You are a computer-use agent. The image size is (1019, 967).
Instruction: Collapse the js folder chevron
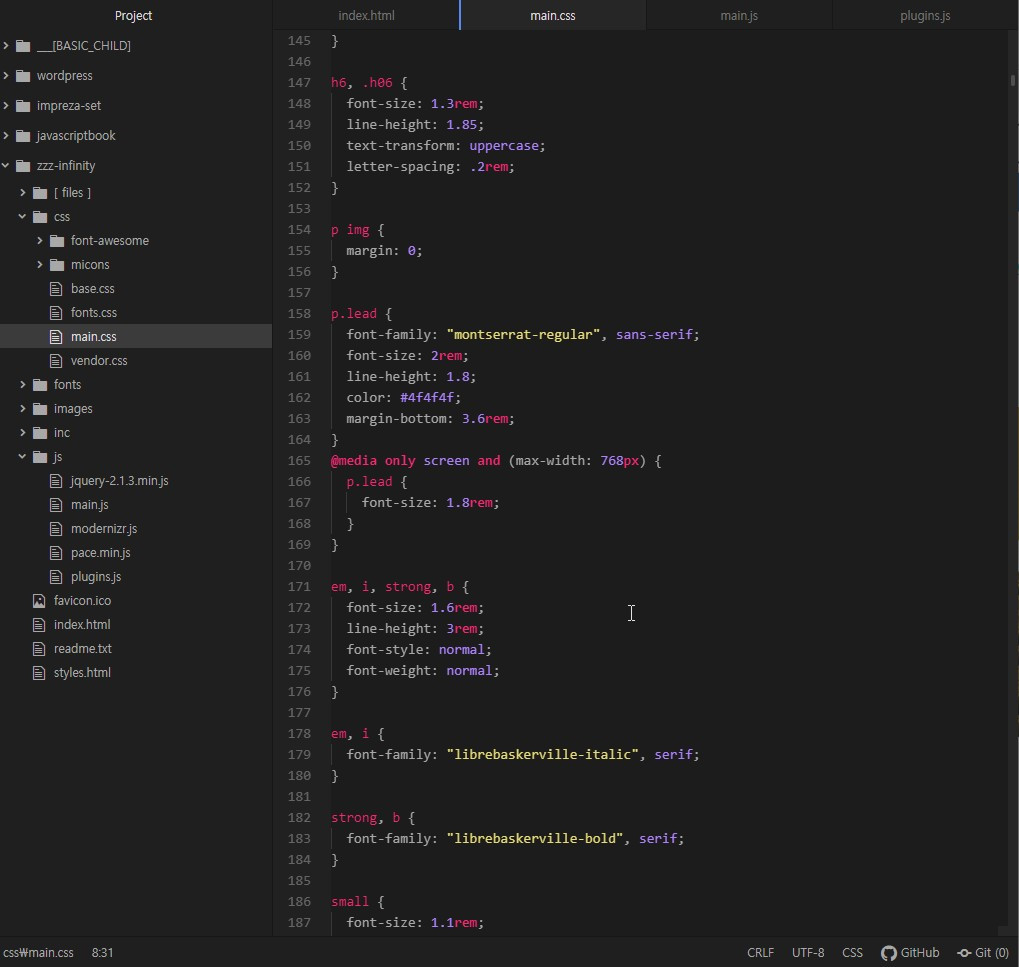click(23, 456)
